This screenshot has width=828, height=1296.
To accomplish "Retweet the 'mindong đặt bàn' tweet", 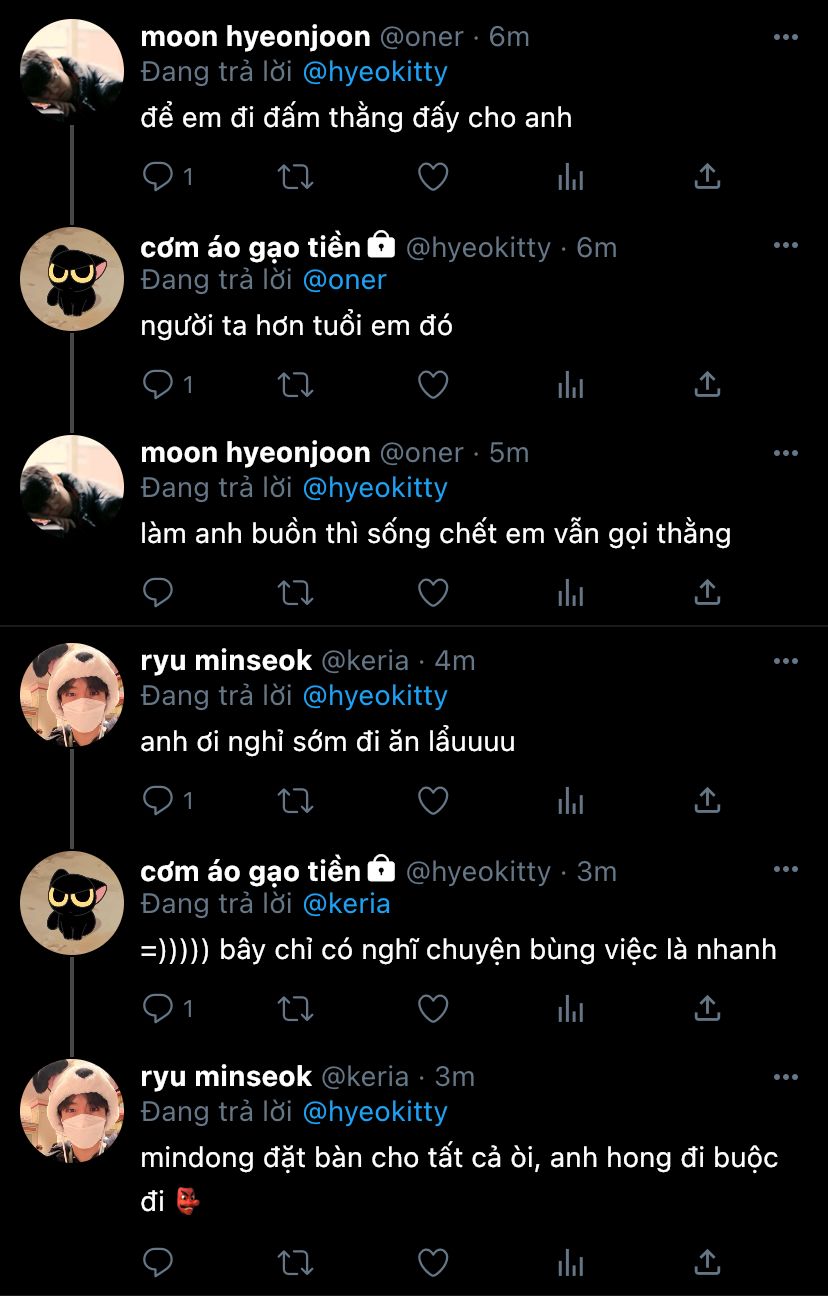I will [x=295, y=1263].
